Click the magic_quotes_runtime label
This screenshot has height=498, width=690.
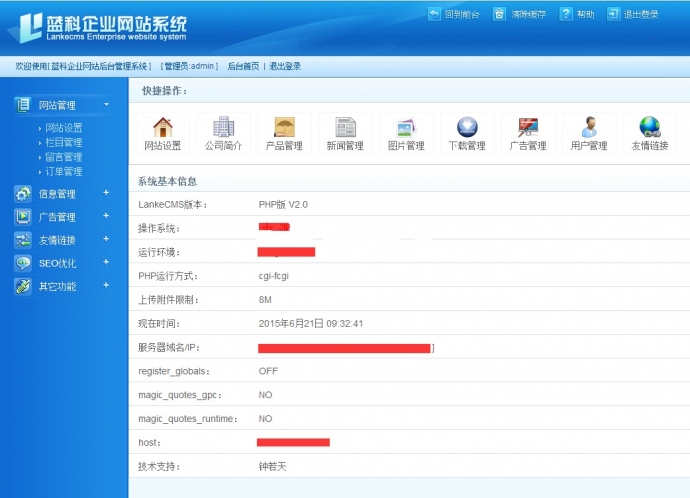click(x=188, y=419)
